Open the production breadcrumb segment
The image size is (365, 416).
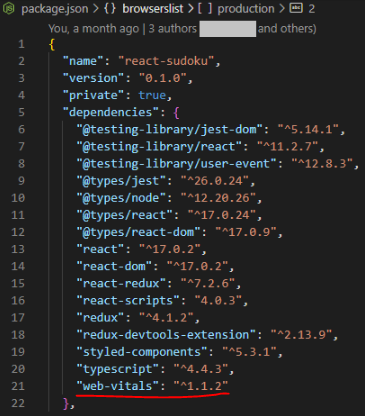246,9
